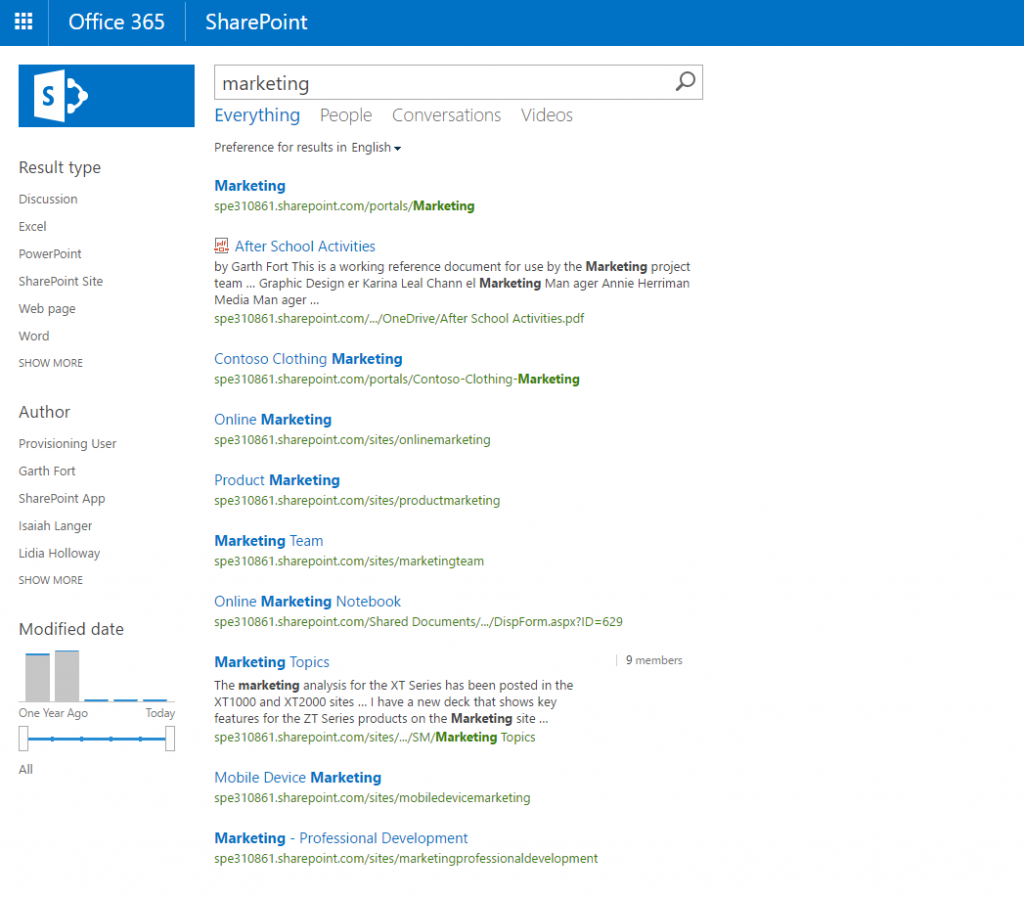Open Marketing - Professional Development result
This screenshot has height=898, width=1024.
(341, 838)
